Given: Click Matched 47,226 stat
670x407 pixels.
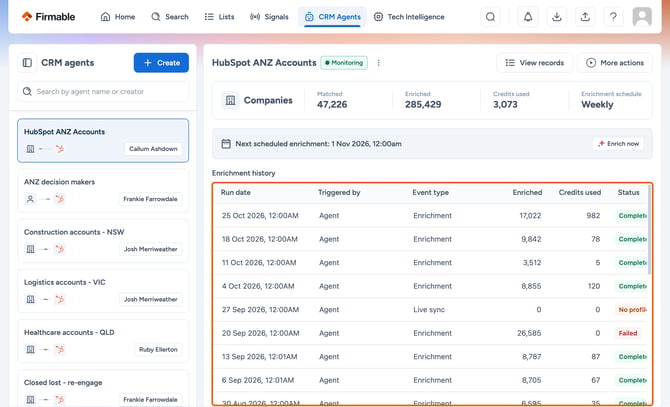Looking at the screenshot, I should (332, 100).
